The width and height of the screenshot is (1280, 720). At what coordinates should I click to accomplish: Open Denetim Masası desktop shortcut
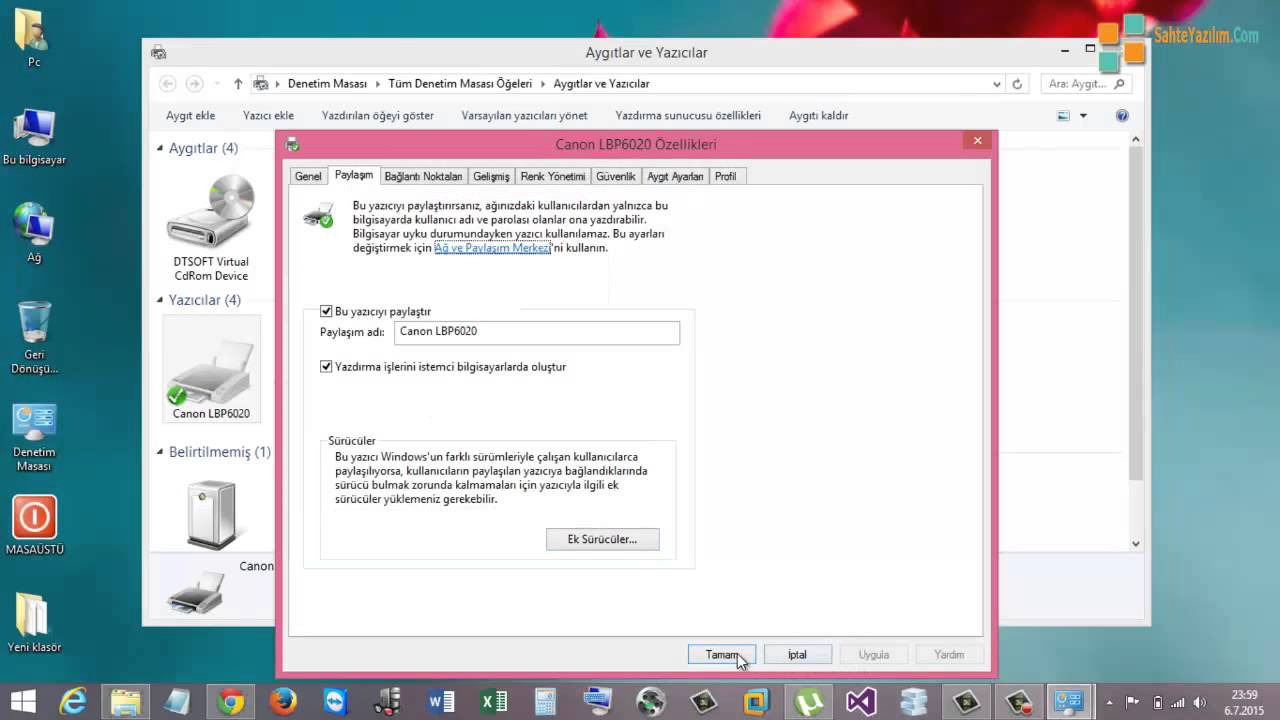34,438
